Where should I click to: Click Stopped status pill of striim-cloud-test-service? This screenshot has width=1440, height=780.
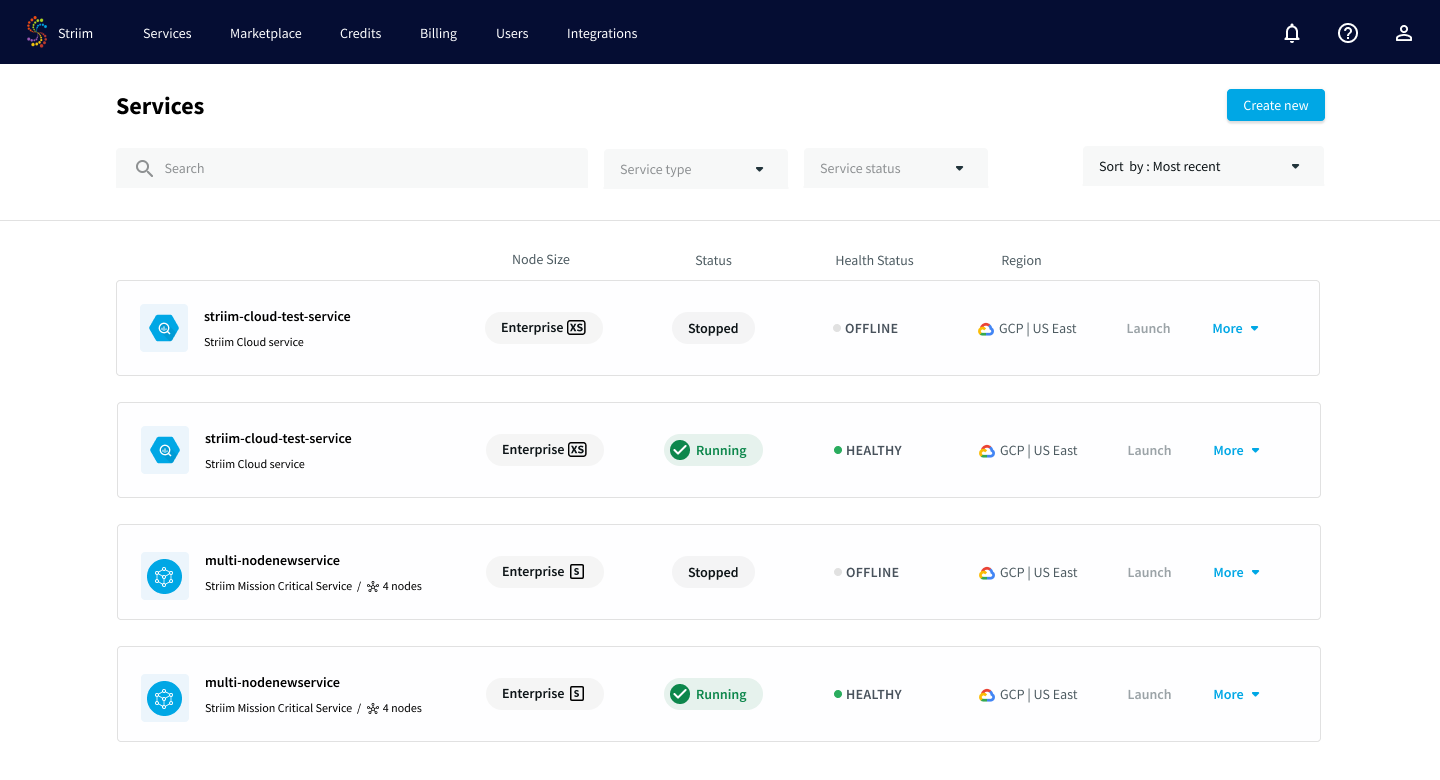tap(713, 328)
